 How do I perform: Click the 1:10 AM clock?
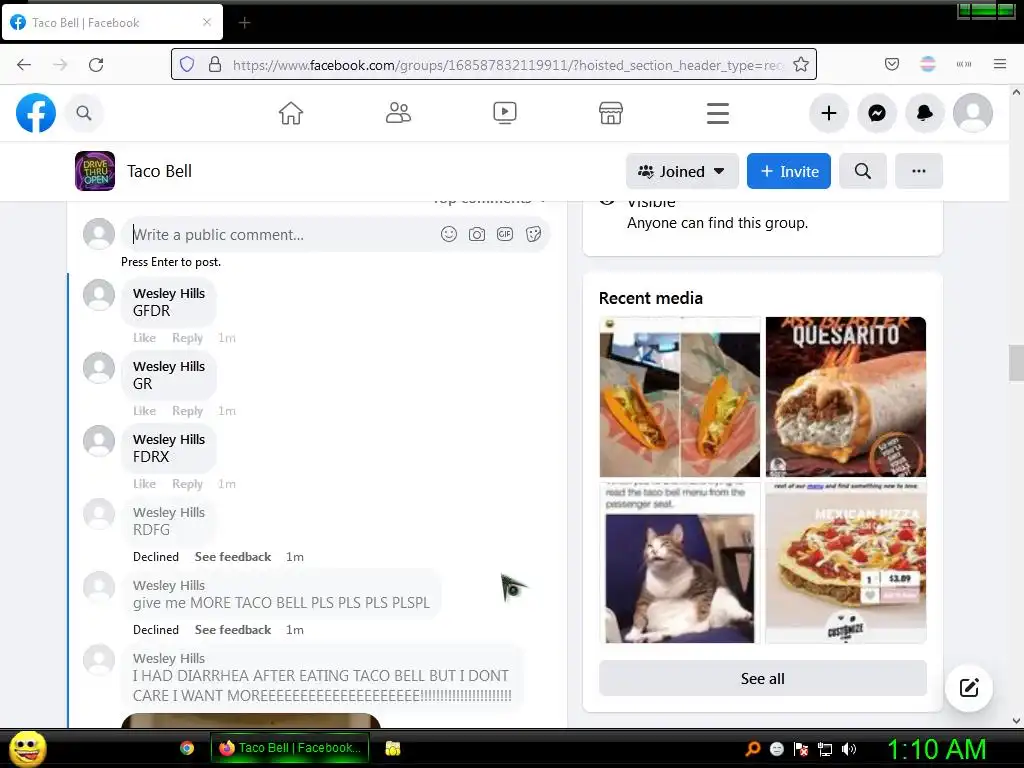(936, 749)
